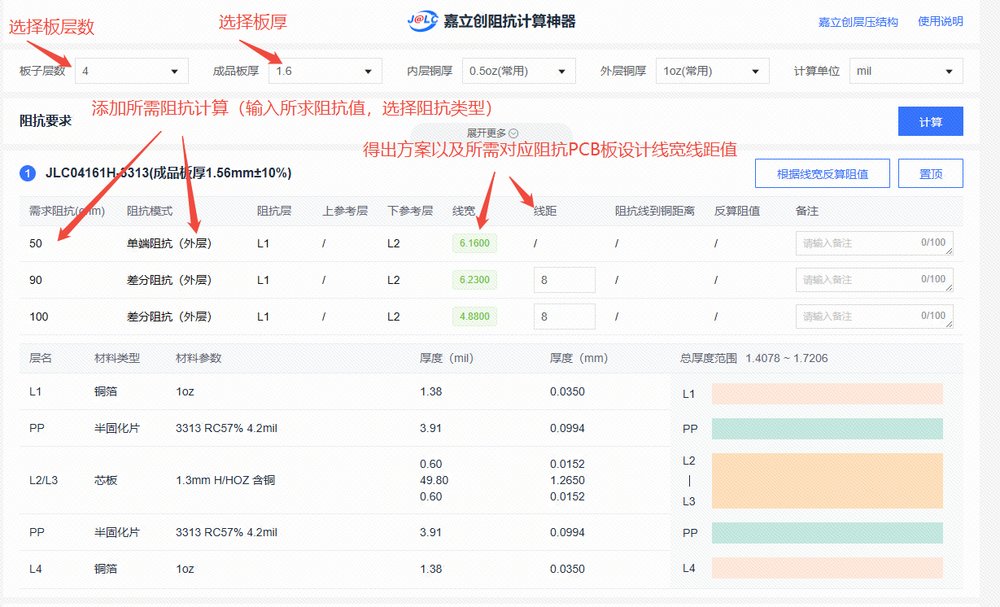
Task: Click the 备注 field in 100 ohm row
Action: [873, 317]
